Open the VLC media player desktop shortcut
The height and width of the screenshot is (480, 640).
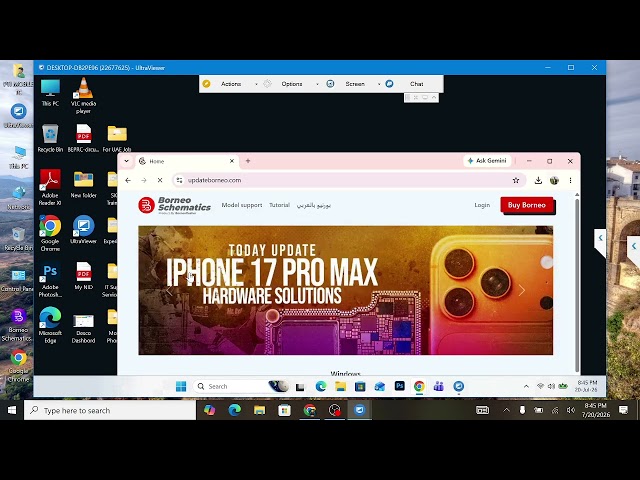point(83,96)
